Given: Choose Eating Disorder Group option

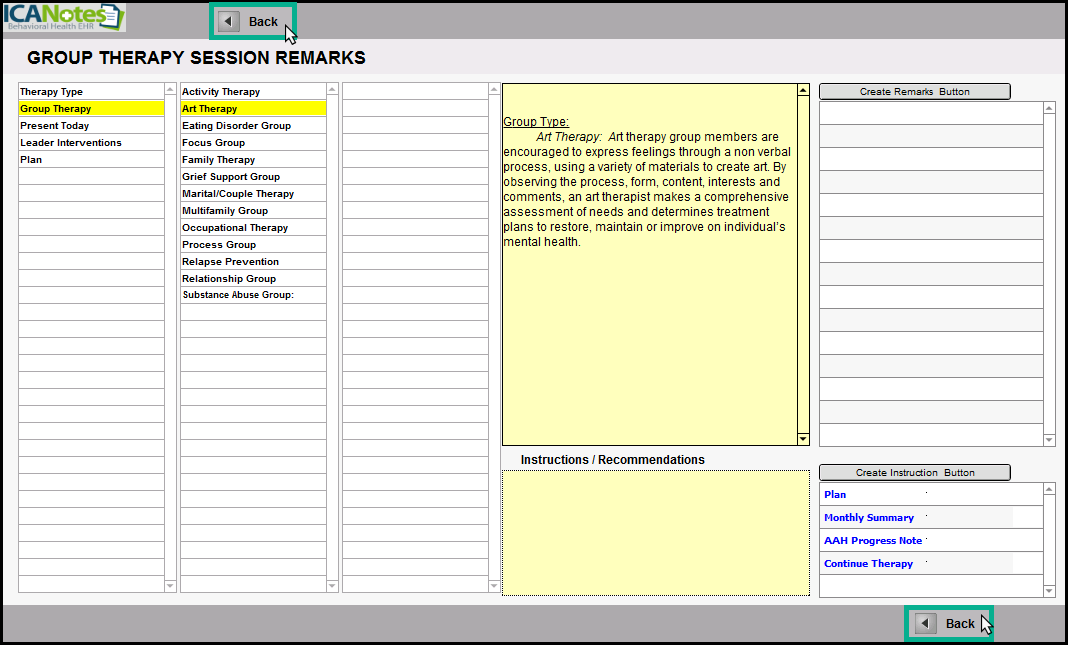Looking at the screenshot, I should 236,126.
